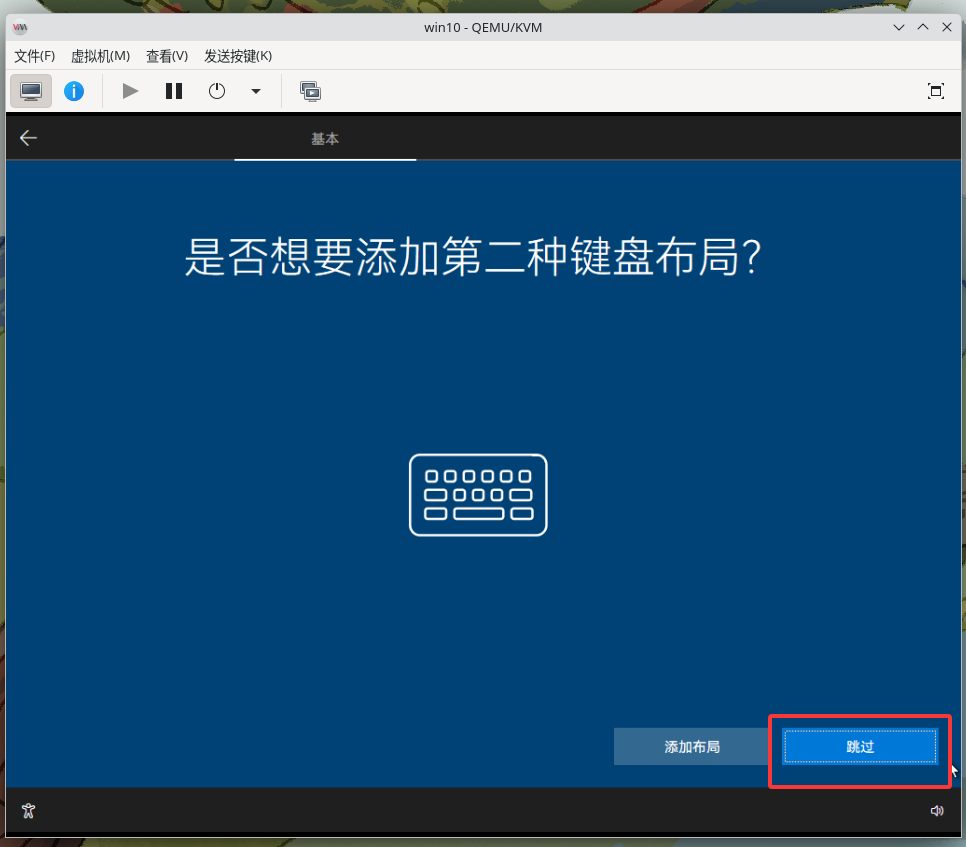Expand the shutdown options dropdown arrow
Image resolution: width=966 pixels, height=847 pixels.
click(x=256, y=92)
